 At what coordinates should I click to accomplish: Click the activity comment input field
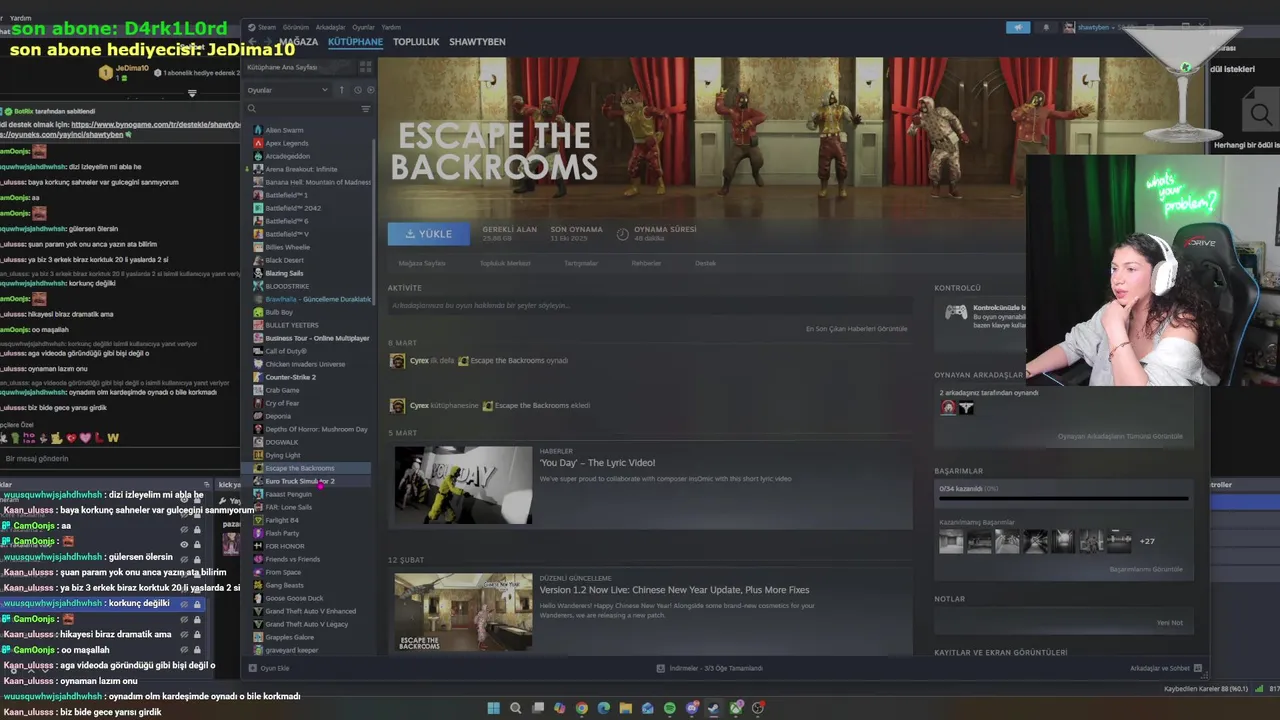(650, 306)
